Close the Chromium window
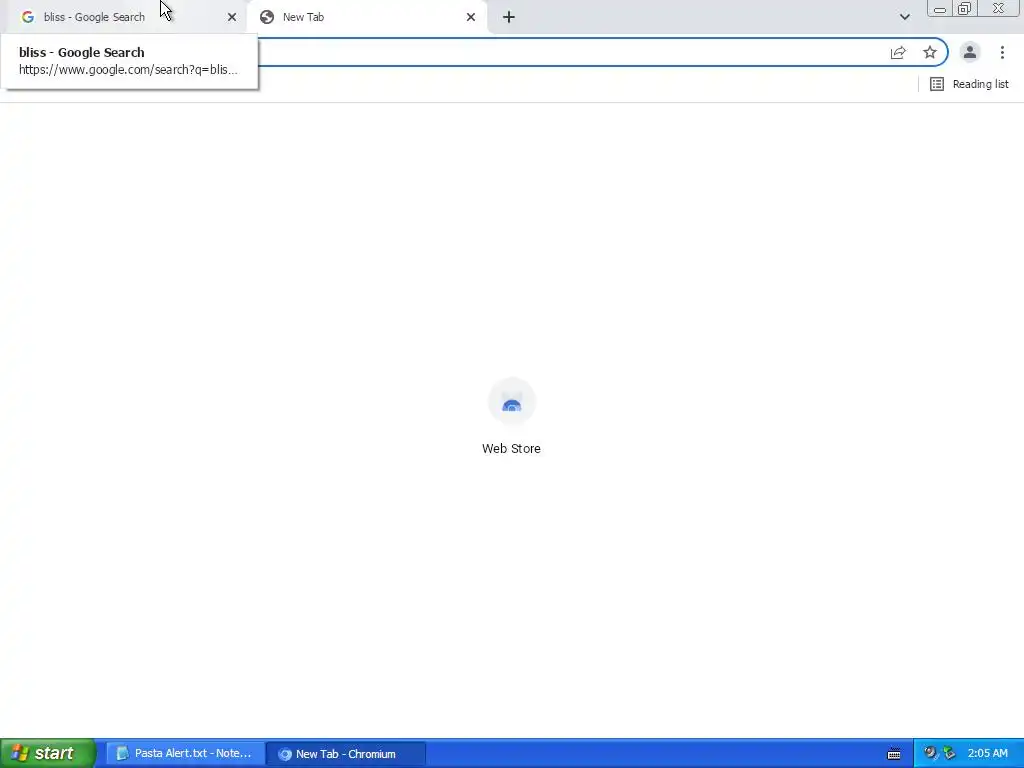1024x768 pixels. coord(999,8)
